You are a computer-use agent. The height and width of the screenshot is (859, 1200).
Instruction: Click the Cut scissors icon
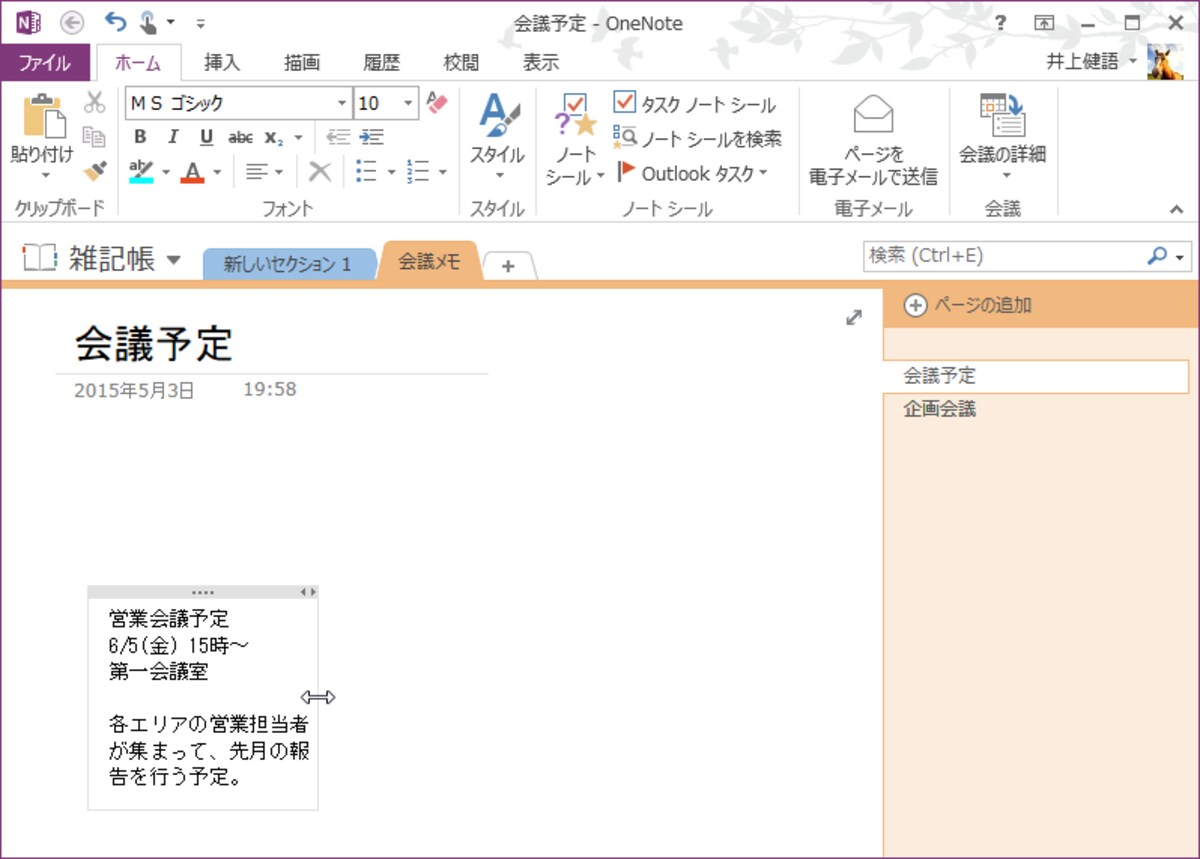(x=94, y=102)
